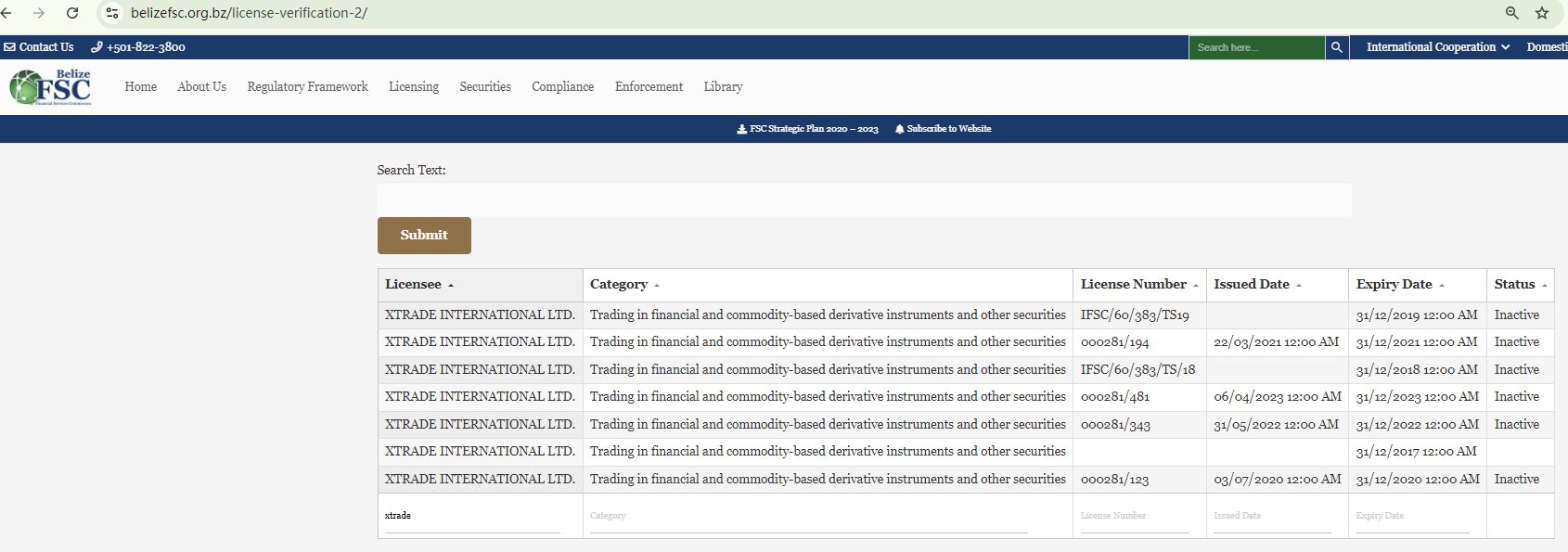Click the Category column filter field
The image size is (1568, 552).
(809, 517)
